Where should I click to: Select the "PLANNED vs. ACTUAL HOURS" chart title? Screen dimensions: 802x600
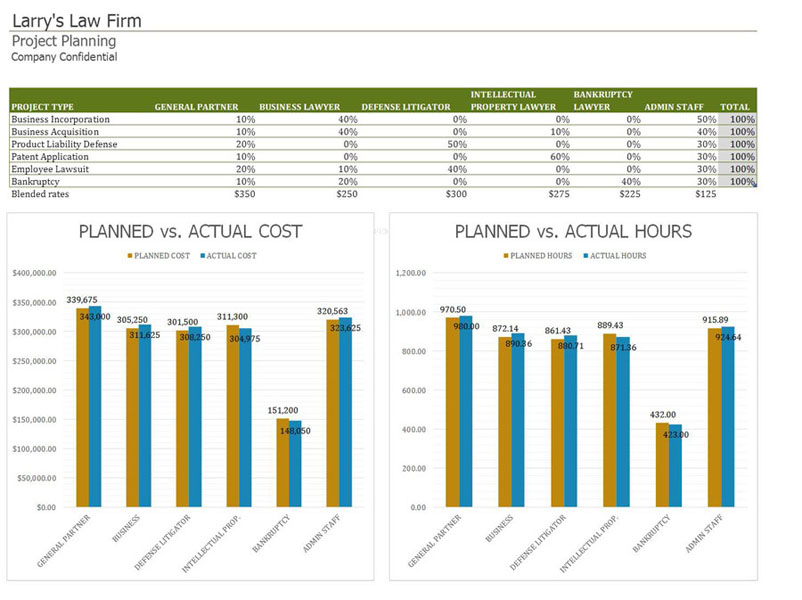[x=573, y=232]
